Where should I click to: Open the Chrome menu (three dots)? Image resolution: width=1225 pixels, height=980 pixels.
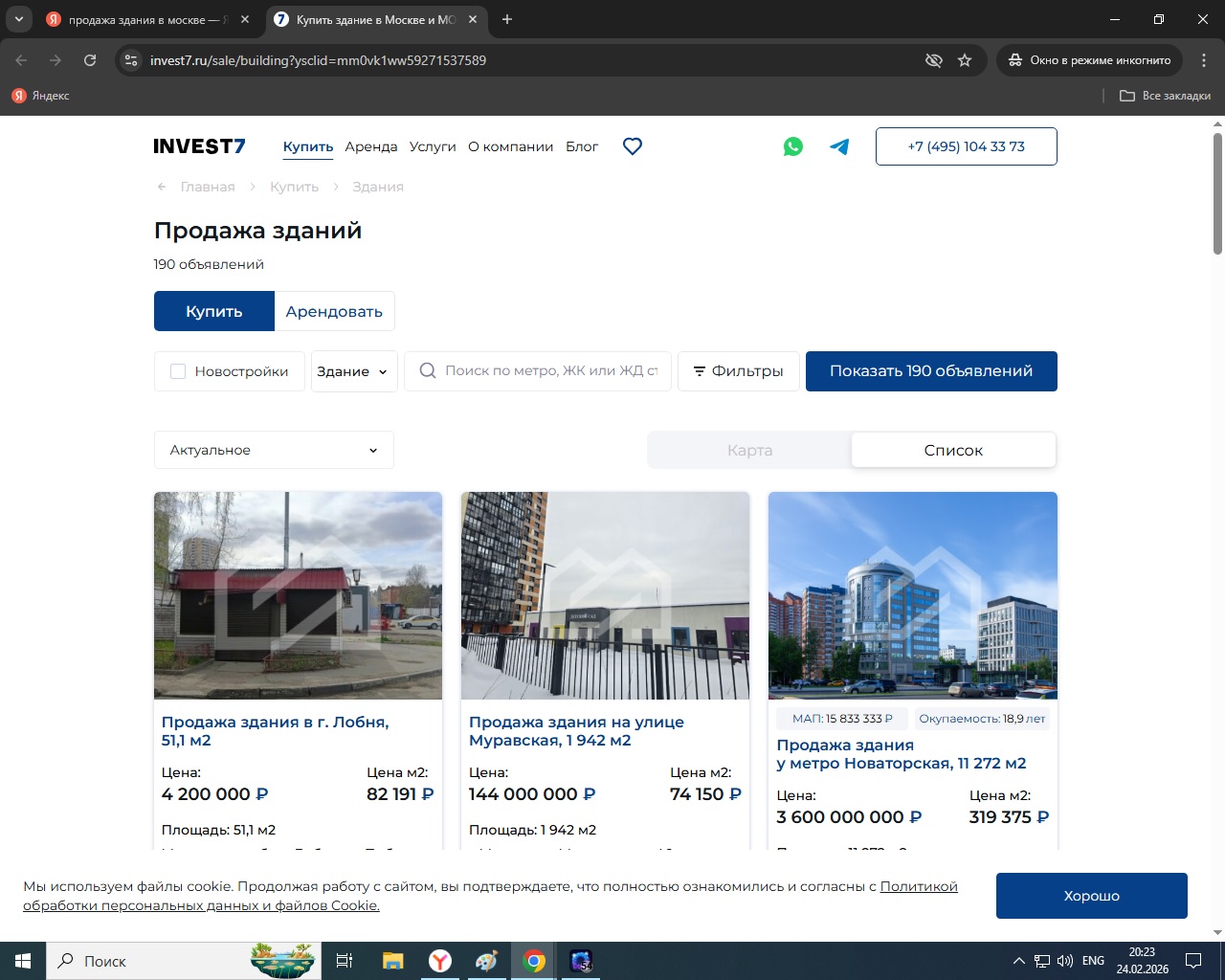tap(1203, 60)
